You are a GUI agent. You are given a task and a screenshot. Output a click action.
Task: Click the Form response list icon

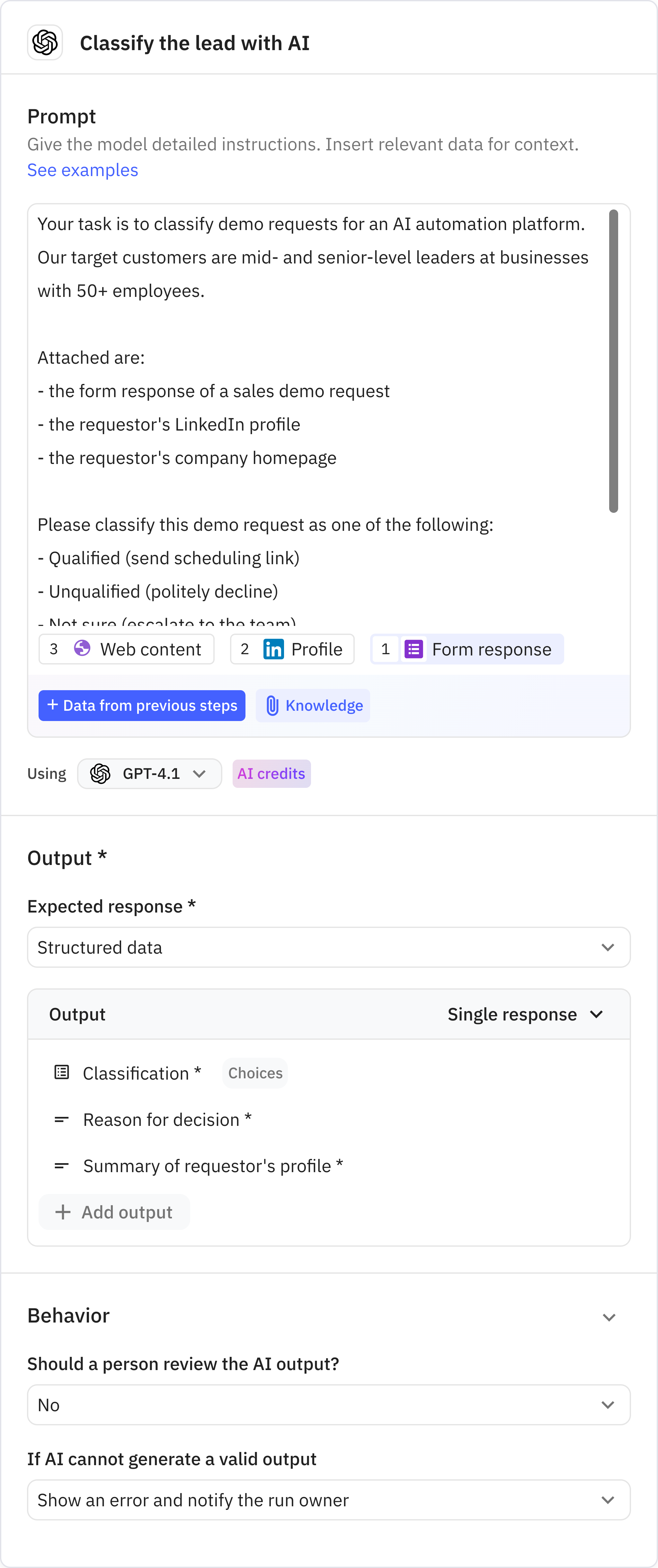coord(414,649)
